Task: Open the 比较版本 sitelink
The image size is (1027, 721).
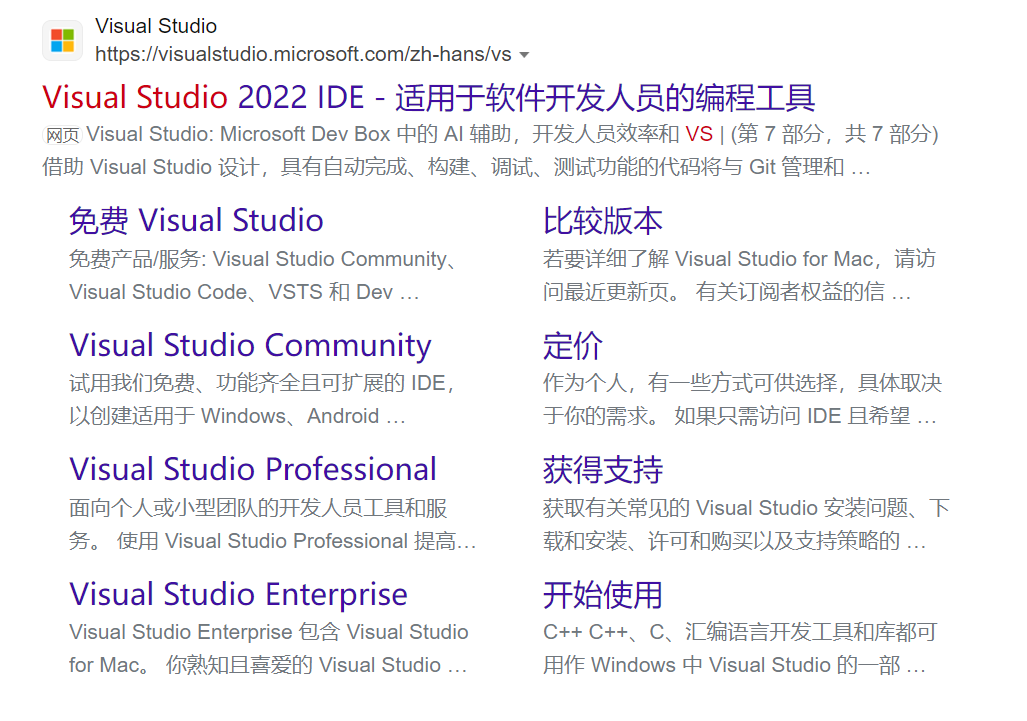Action: [x=603, y=221]
